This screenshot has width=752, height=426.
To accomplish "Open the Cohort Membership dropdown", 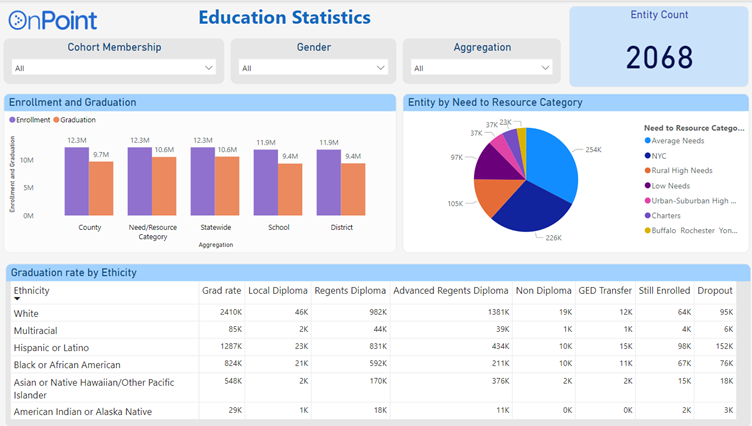I will (113, 68).
